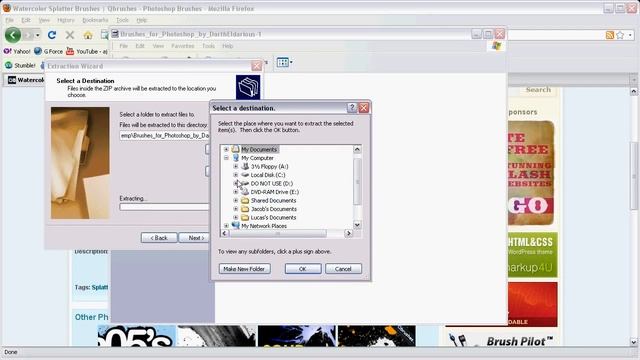Expand the 3½ Floppy (A:) node
This screenshot has width=640, height=360.
tap(236, 167)
